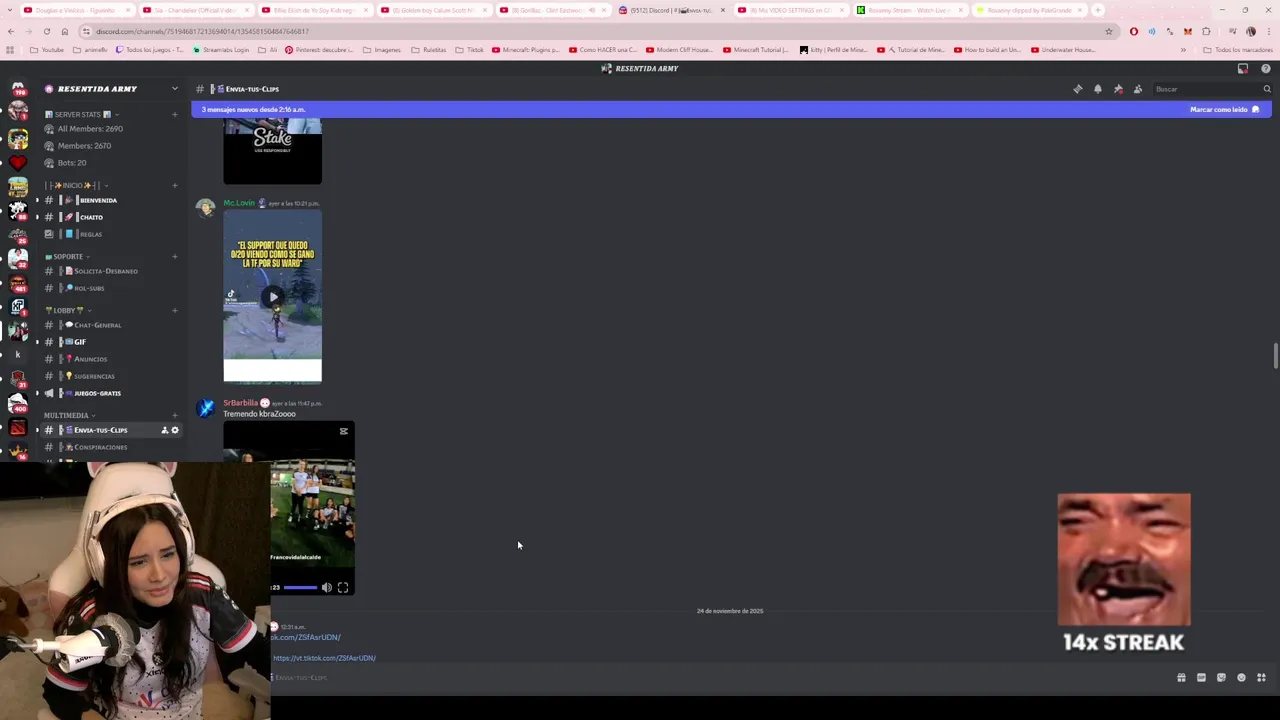Open sticker picker in message bar
This screenshot has height=720, width=1280.
[x=1221, y=677]
